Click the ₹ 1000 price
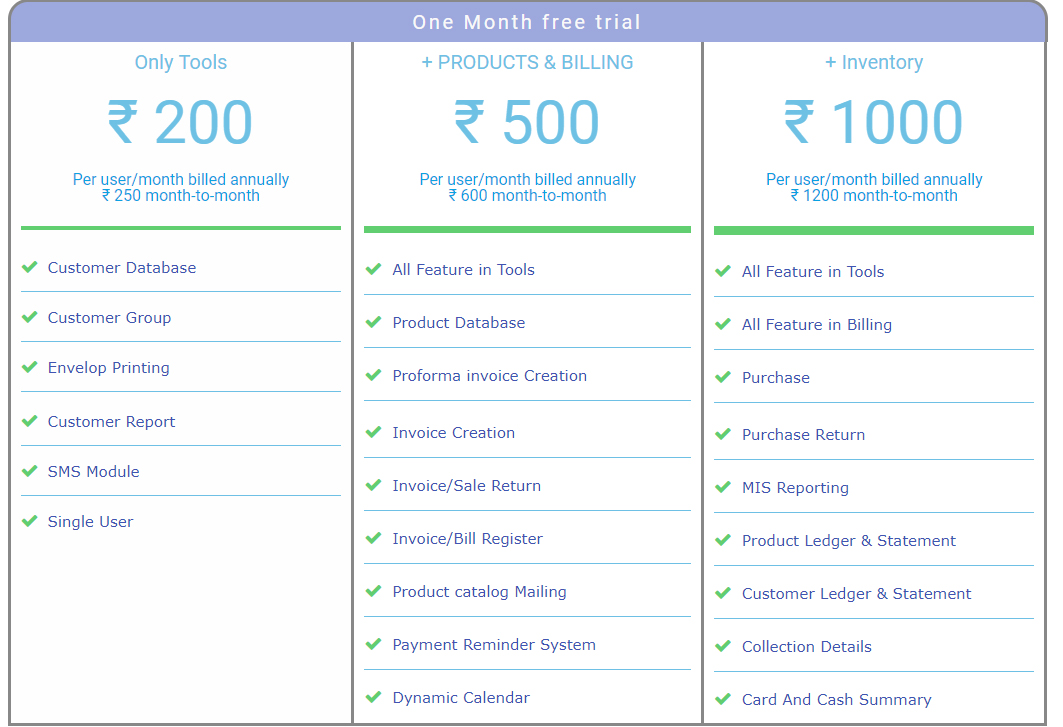 coord(874,123)
